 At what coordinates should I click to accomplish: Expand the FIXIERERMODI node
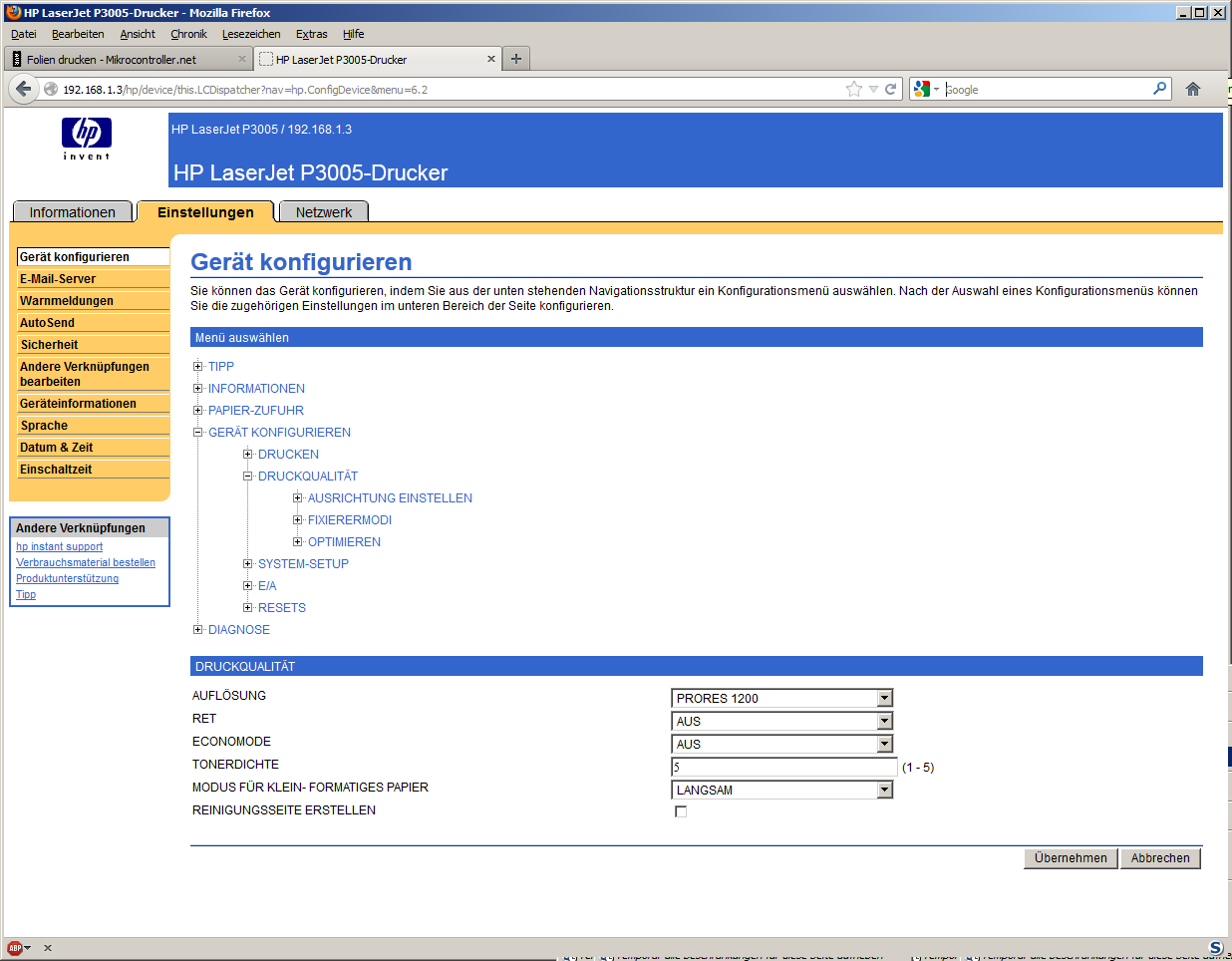pyautogui.click(x=297, y=519)
